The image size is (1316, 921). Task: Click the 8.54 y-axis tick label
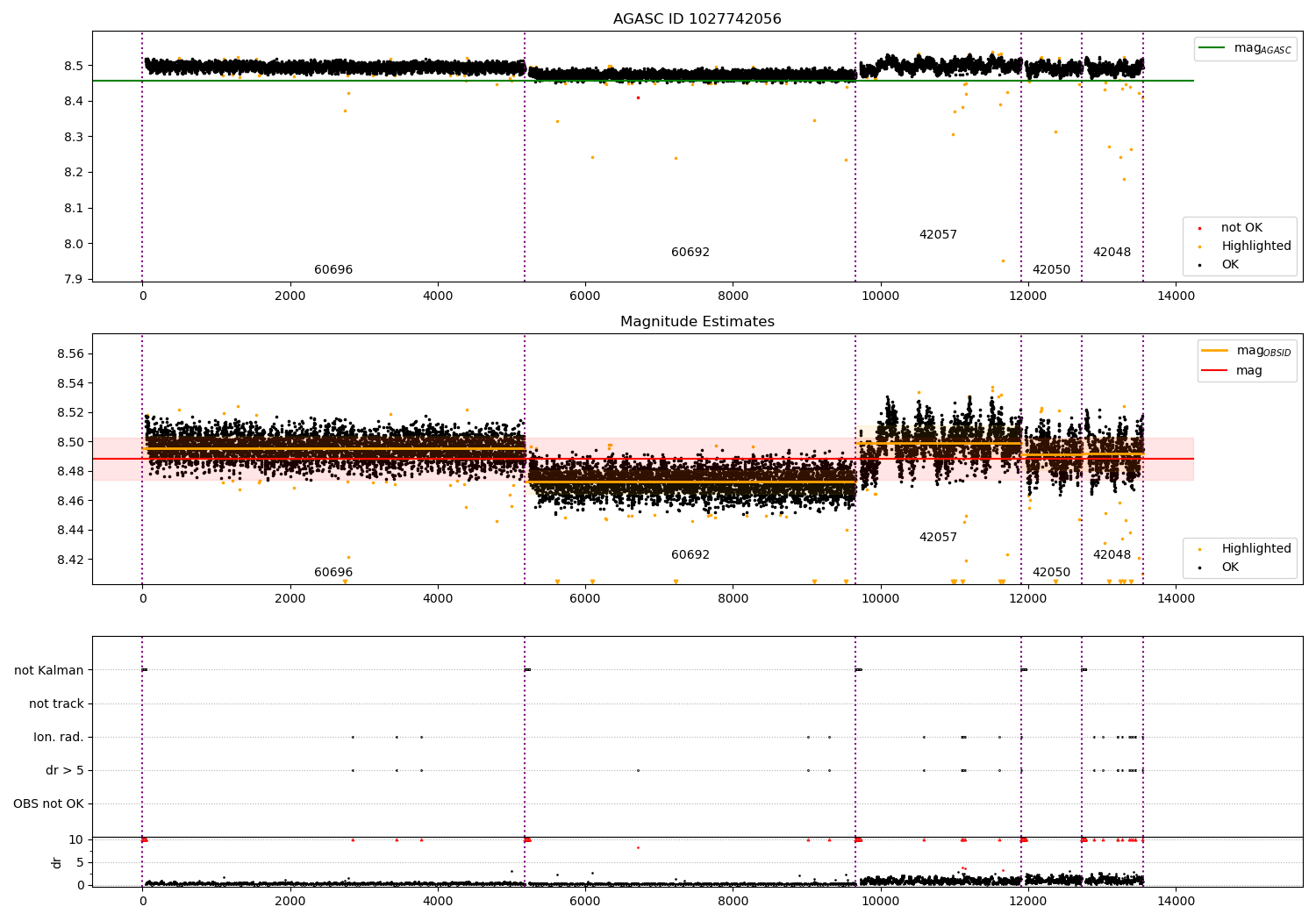tap(70, 383)
